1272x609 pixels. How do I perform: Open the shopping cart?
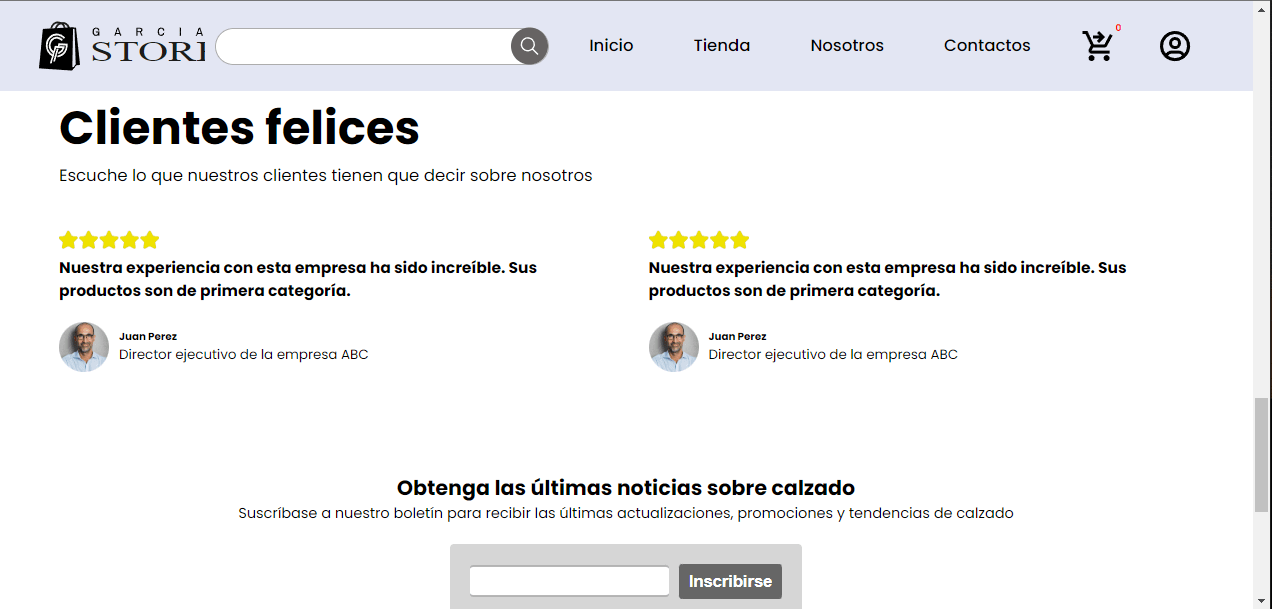tap(1097, 47)
